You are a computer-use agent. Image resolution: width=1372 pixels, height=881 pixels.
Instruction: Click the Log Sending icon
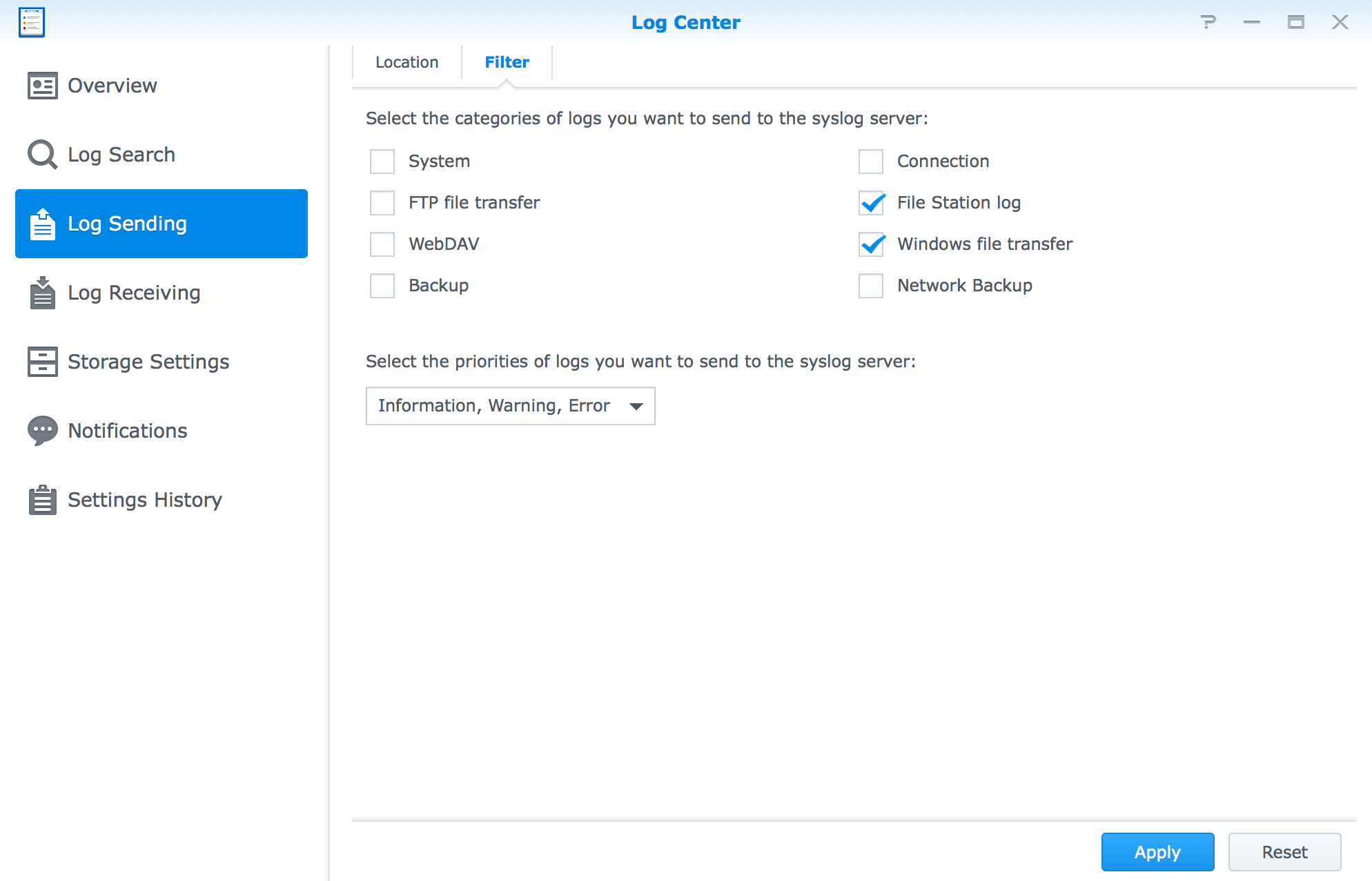click(x=42, y=223)
